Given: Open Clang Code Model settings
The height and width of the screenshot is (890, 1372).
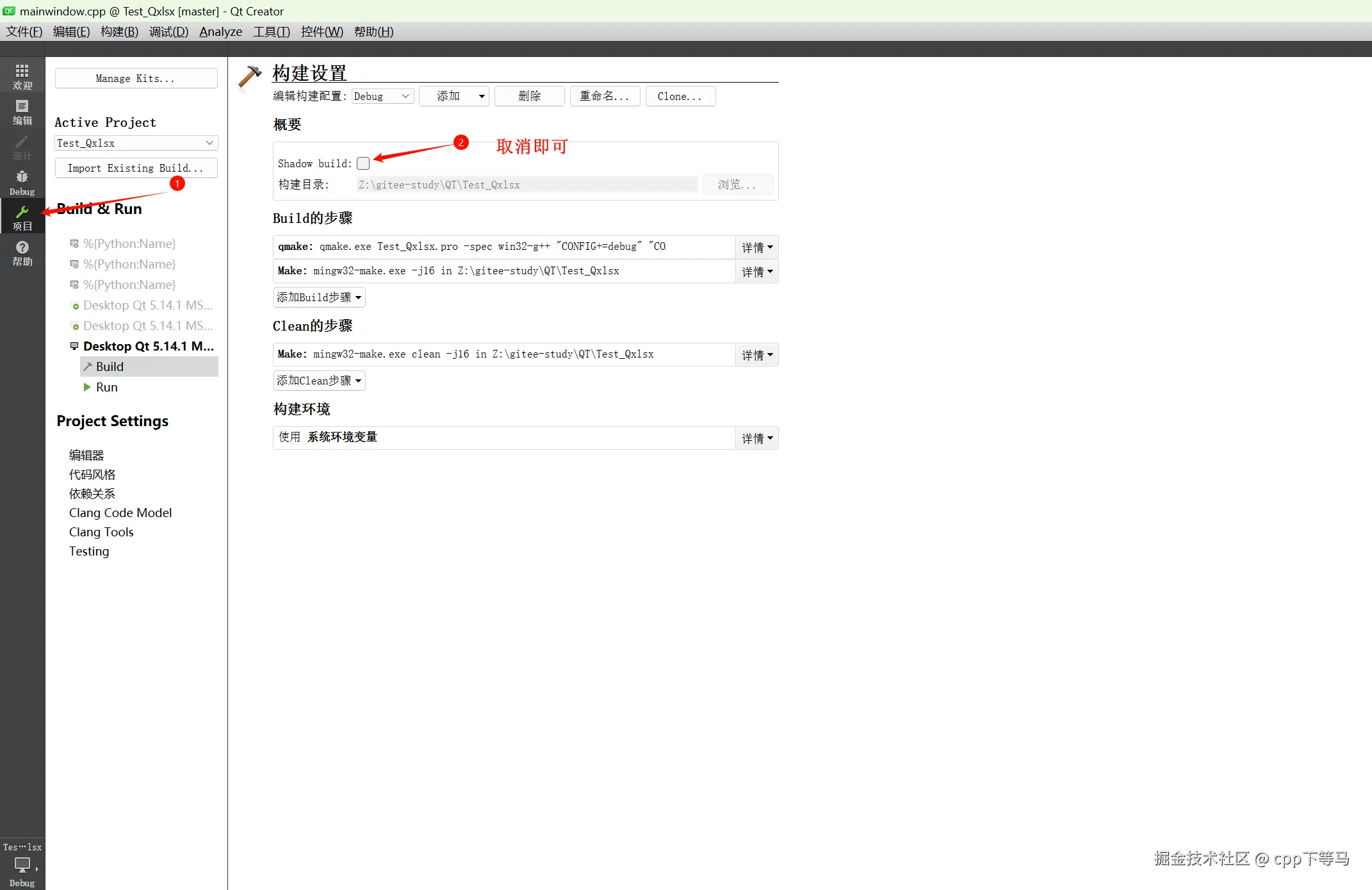Looking at the screenshot, I should [x=120, y=513].
